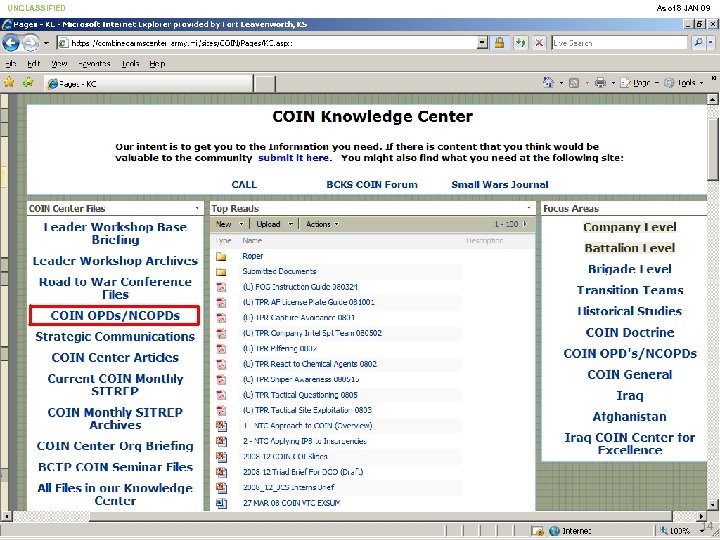Image resolution: width=720 pixels, height=540 pixels.
Task: Expand the New dropdown in Top Reads
Action: [242, 224]
